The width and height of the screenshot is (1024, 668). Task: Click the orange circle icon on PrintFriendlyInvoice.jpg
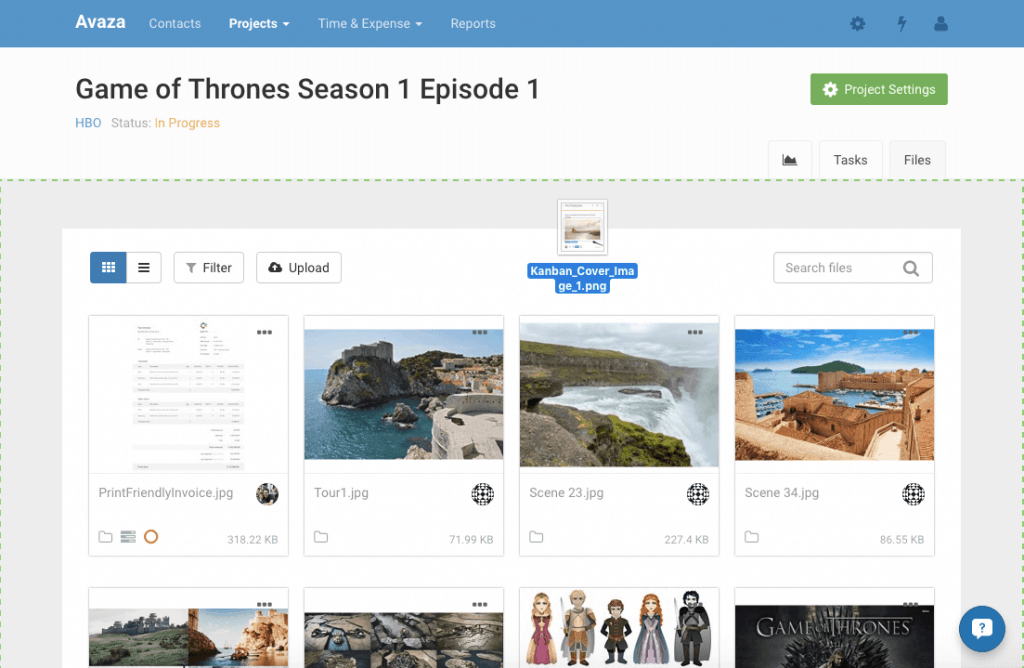pyautogui.click(x=151, y=538)
